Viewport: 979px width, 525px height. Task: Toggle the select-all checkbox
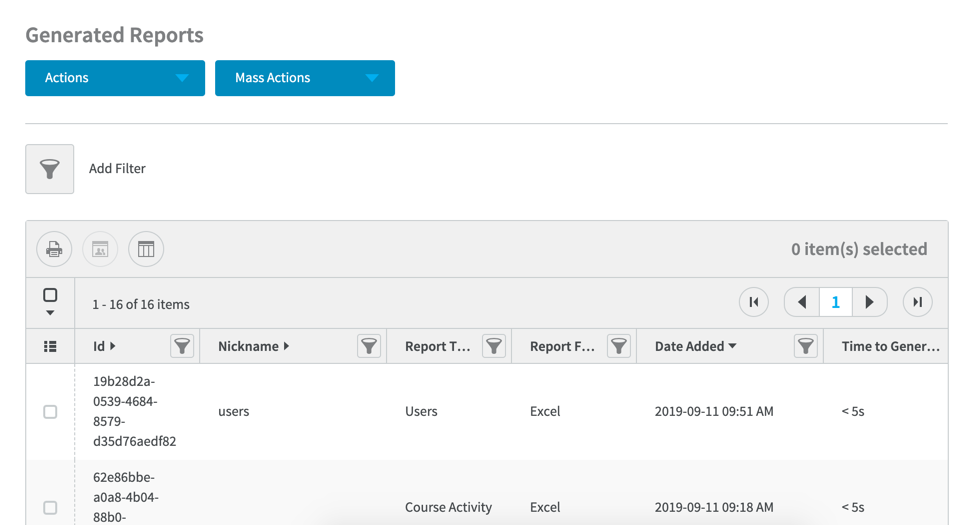coord(50,295)
